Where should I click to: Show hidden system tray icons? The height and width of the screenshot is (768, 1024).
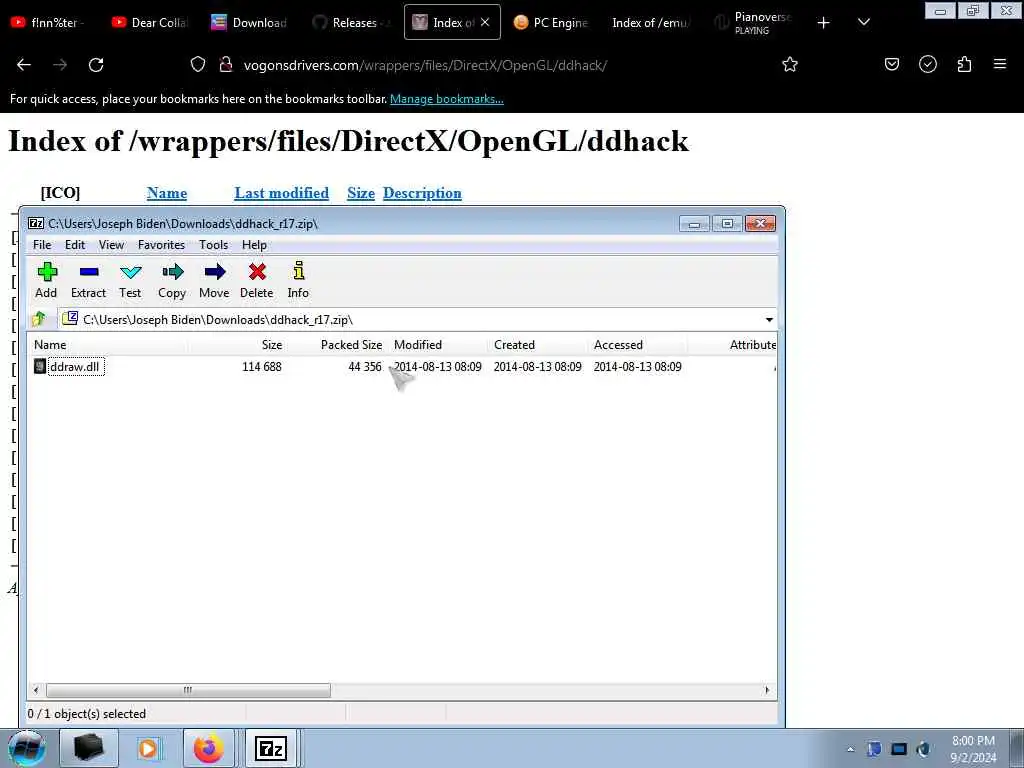(850, 749)
